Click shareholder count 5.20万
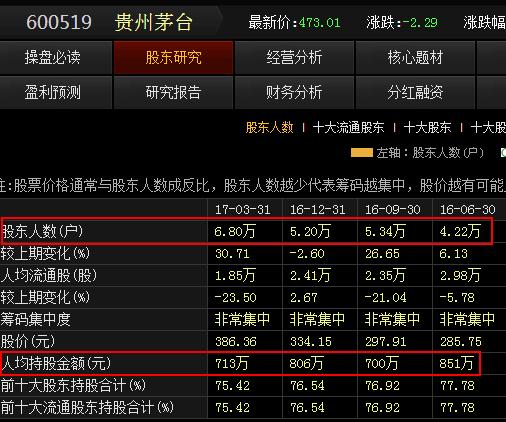This screenshot has width=506, height=422. [x=310, y=231]
